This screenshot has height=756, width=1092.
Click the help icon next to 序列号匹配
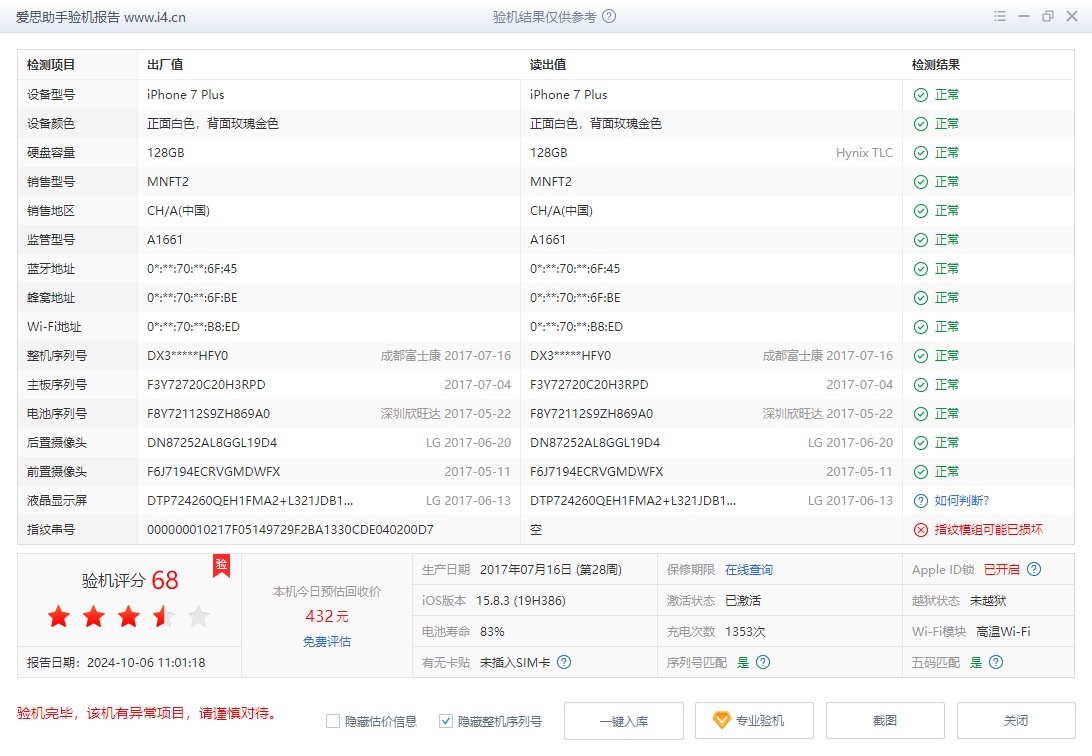point(763,662)
